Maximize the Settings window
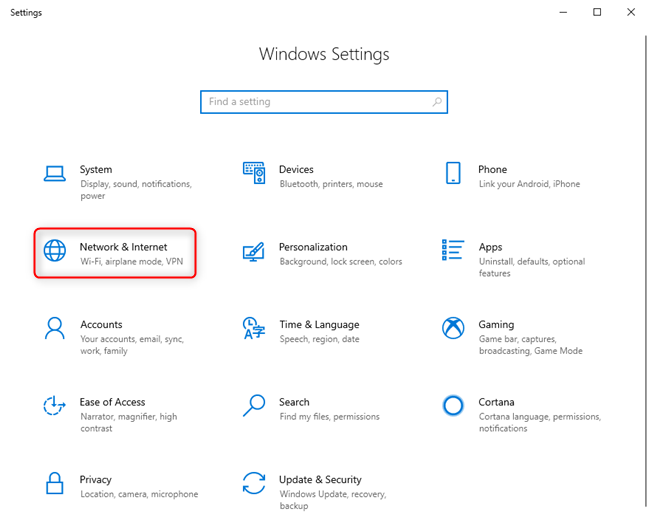 597,12
